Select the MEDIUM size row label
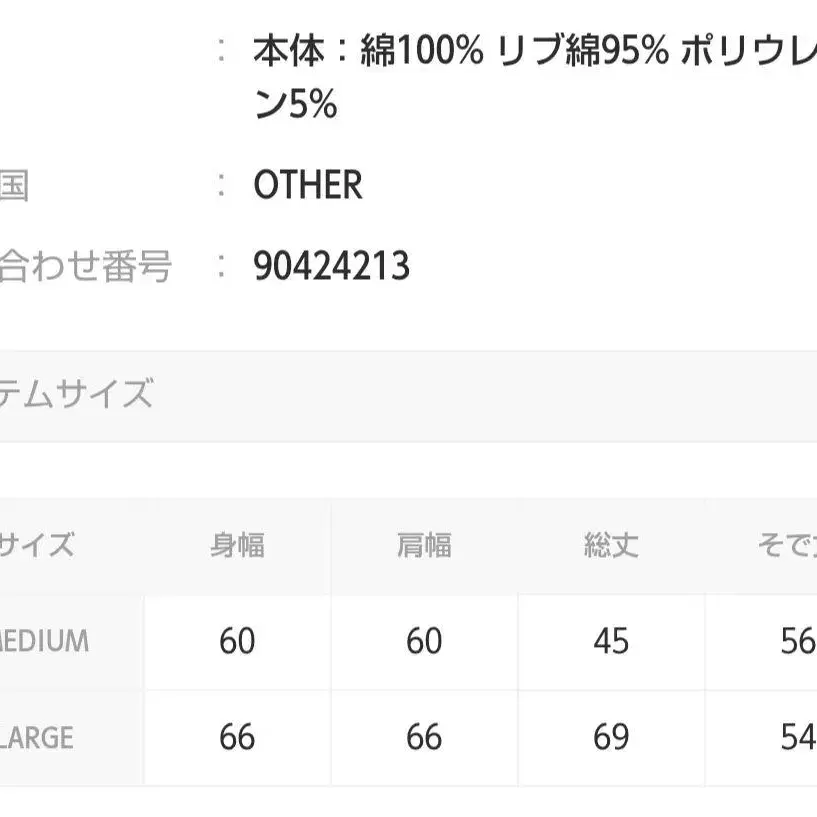This screenshot has height=817, width=817. [45, 640]
